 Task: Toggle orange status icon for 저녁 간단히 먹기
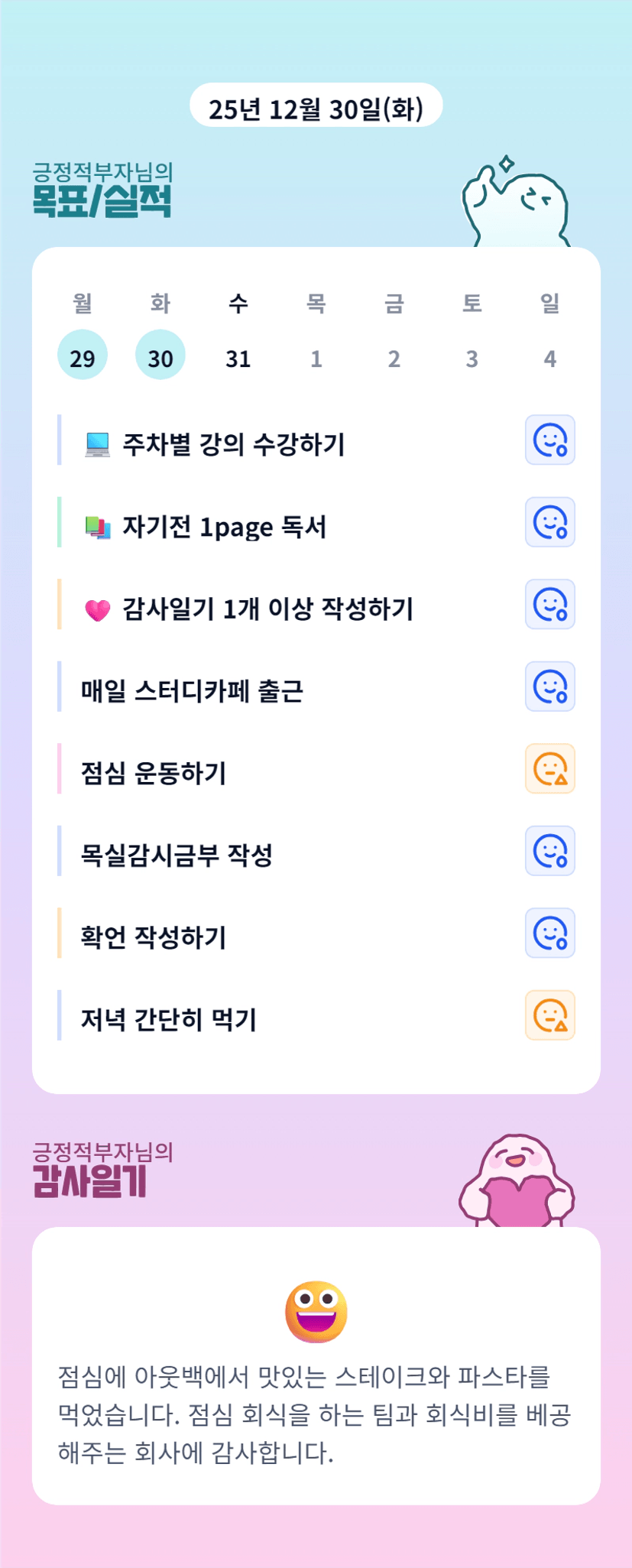pos(549,1015)
